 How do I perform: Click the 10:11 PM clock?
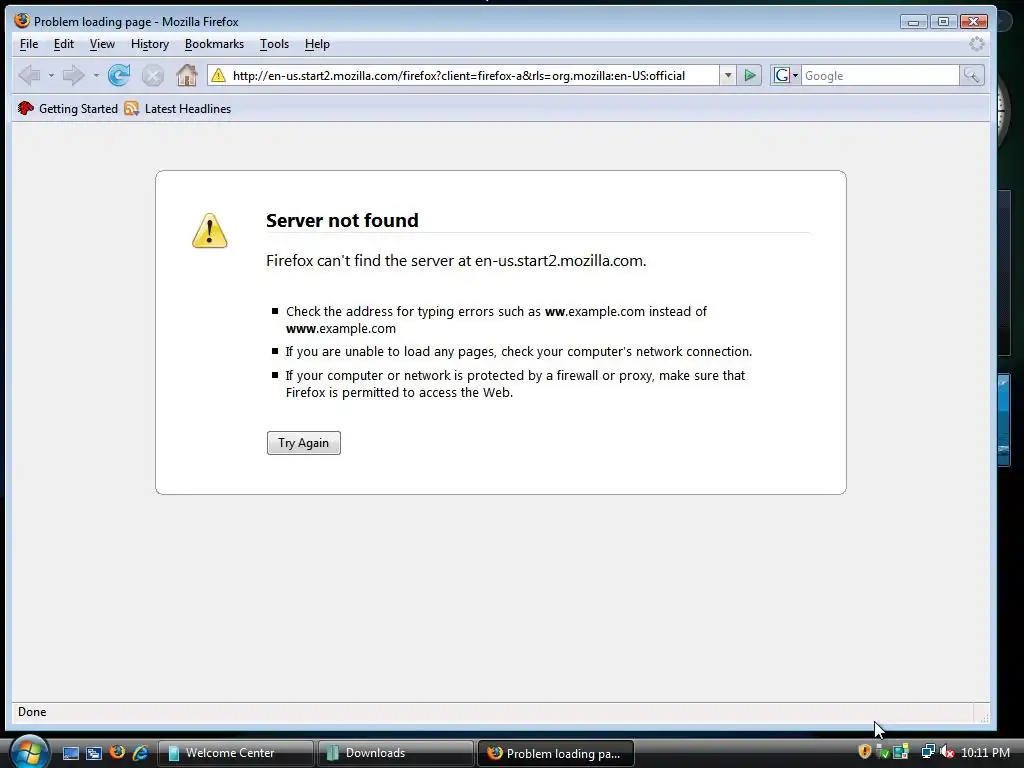pyautogui.click(x=985, y=752)
